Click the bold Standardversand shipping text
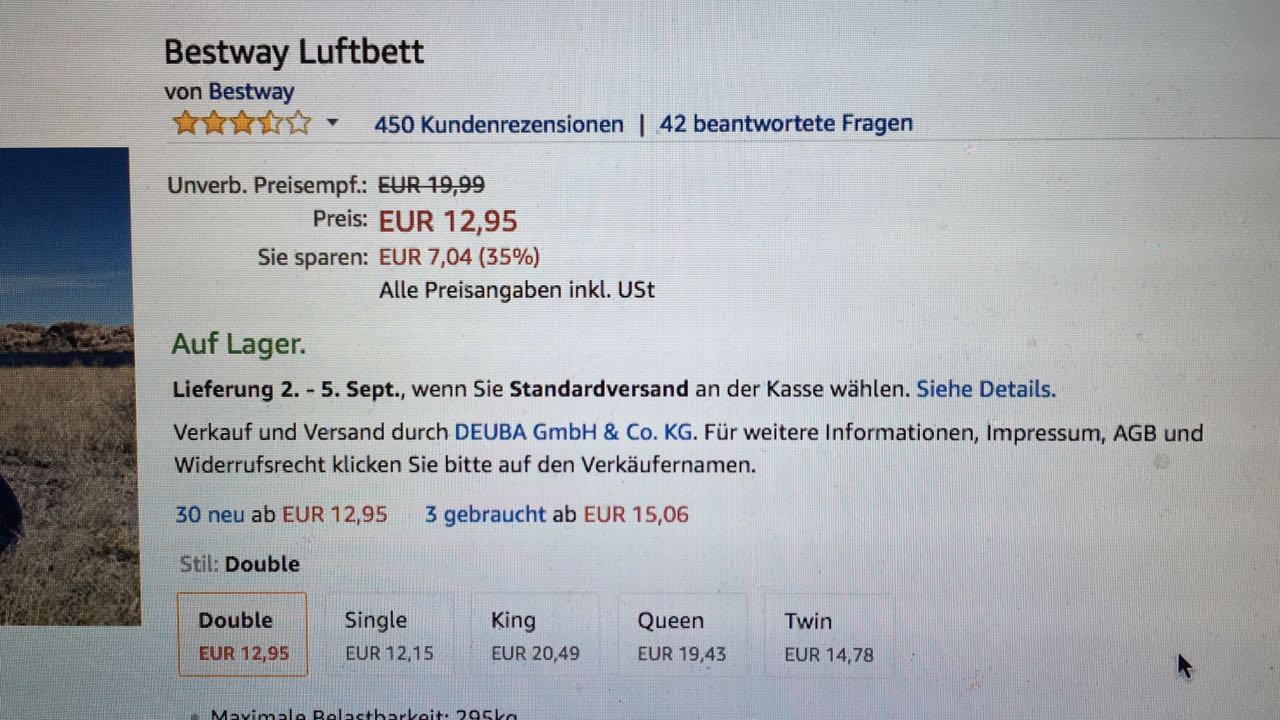1280x720 pixels. tap(598, 389)
